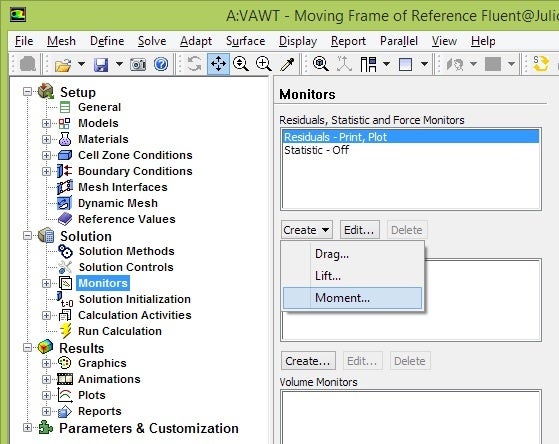Click the open folder toolbar icon
559x444 pixels.
pyautogui.click(x=63, y=65)
